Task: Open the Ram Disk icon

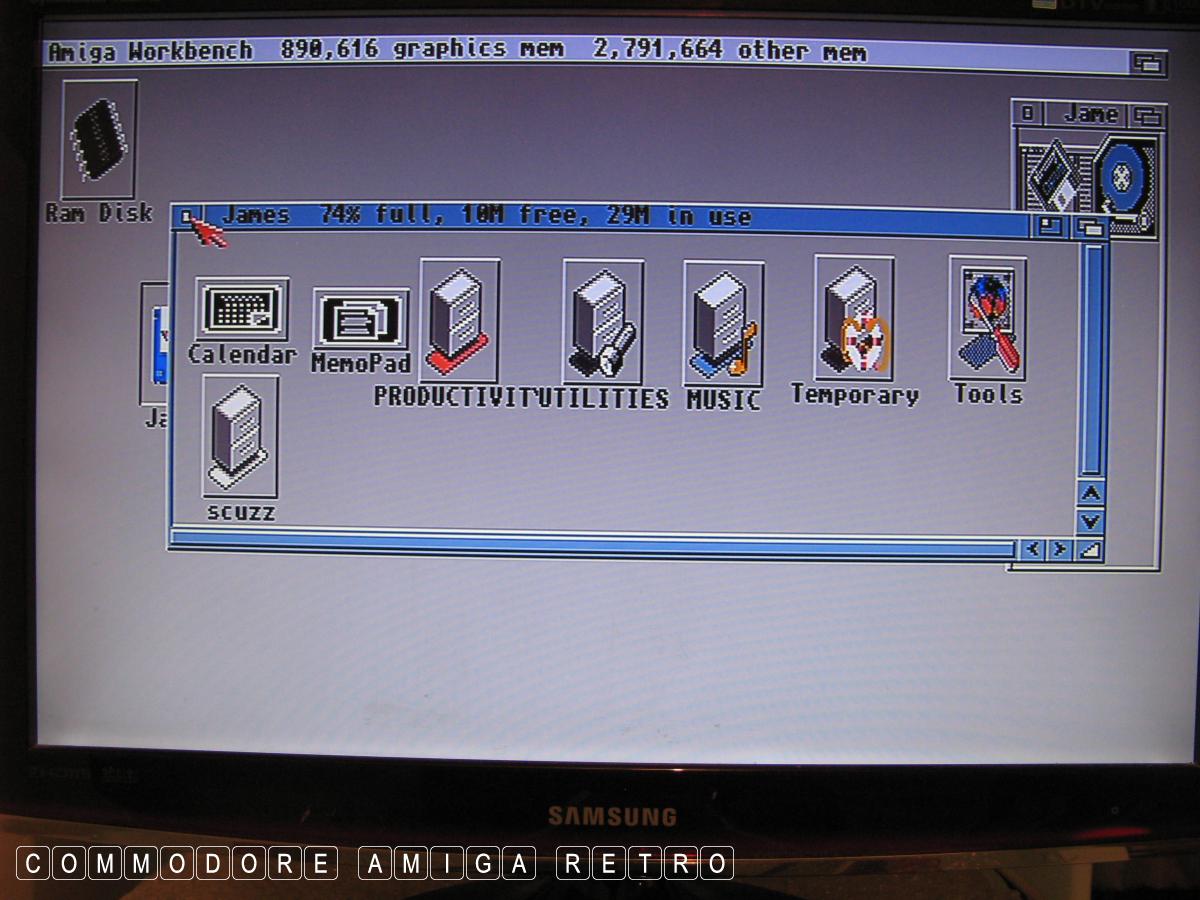Action: tap(99, 140)
